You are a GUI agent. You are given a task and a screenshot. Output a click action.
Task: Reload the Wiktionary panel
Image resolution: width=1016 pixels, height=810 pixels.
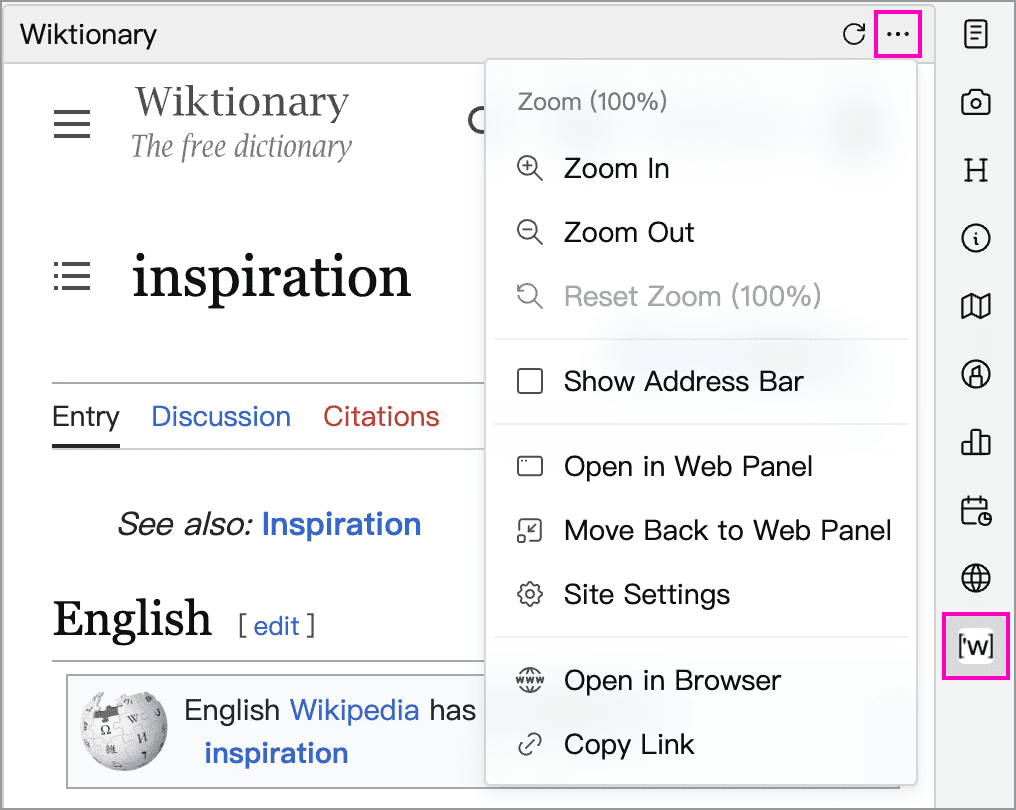coord(854,34)
